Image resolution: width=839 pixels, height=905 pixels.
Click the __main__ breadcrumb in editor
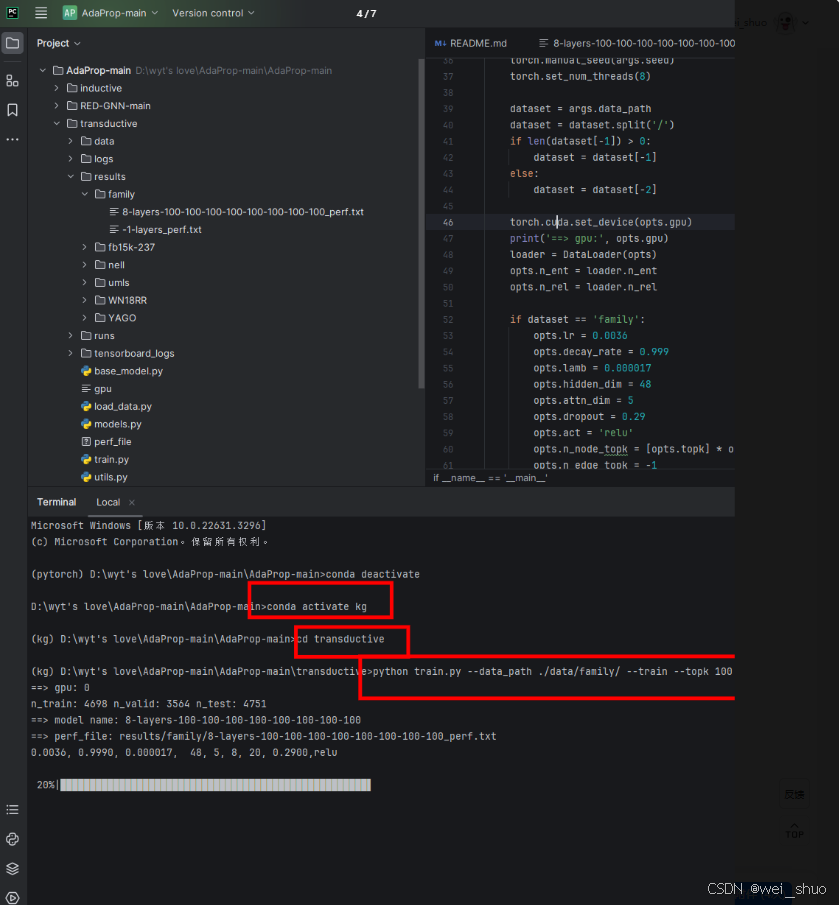click(x=490, y=478)
